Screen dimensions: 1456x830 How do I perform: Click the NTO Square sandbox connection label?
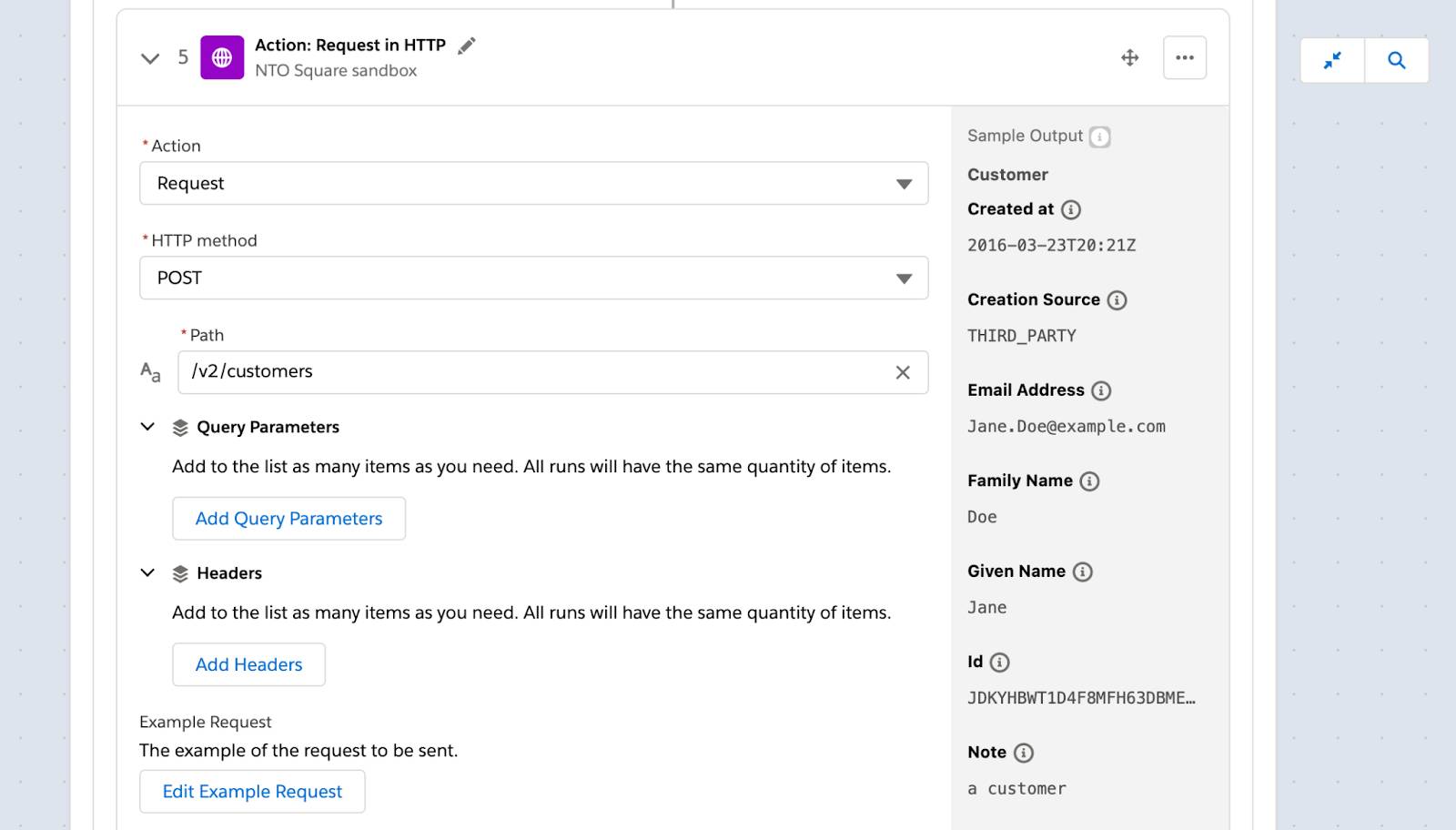point(336,71)
